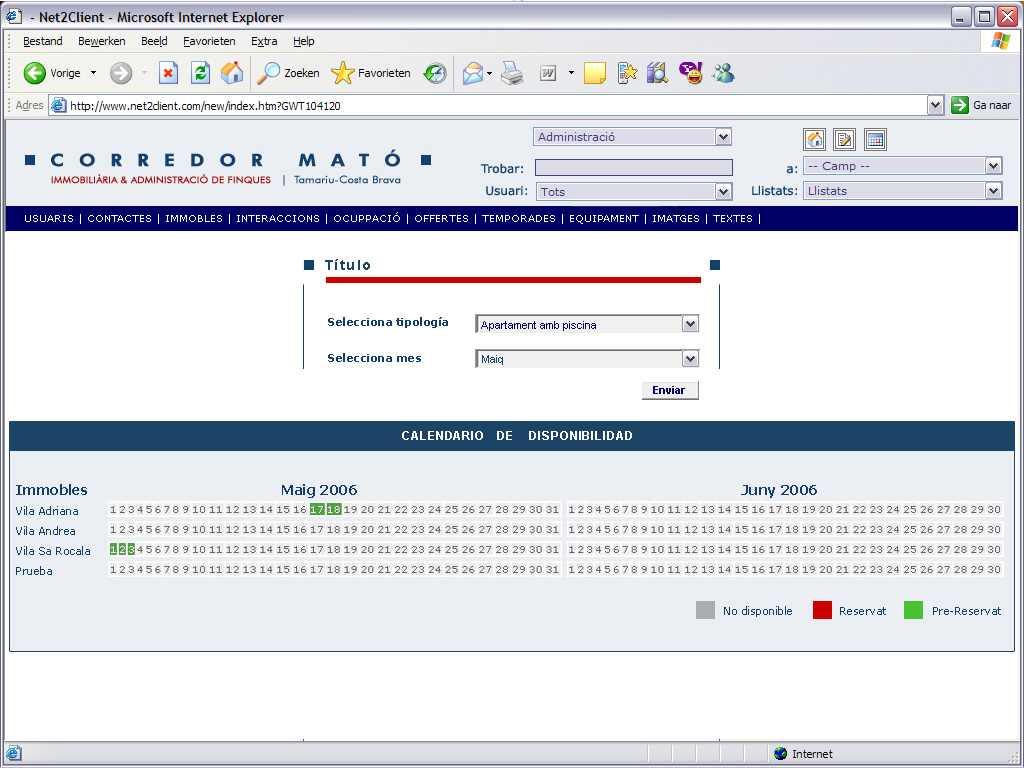This screenshot has width=1024, height=768.
Task: Click the Vorige back arrow icon
Action: [35, 73]
